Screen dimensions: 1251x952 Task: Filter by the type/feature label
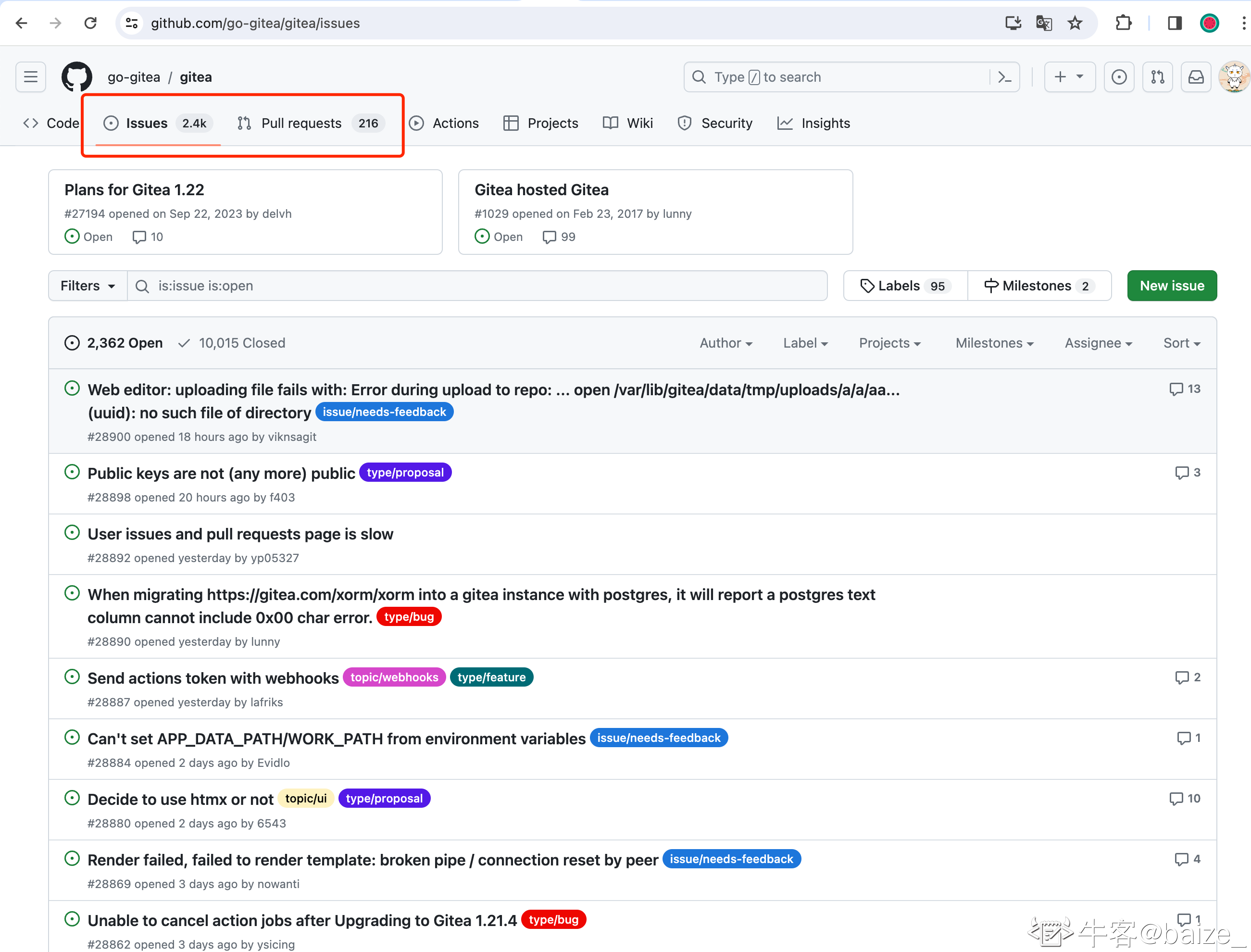coord(491,677)
